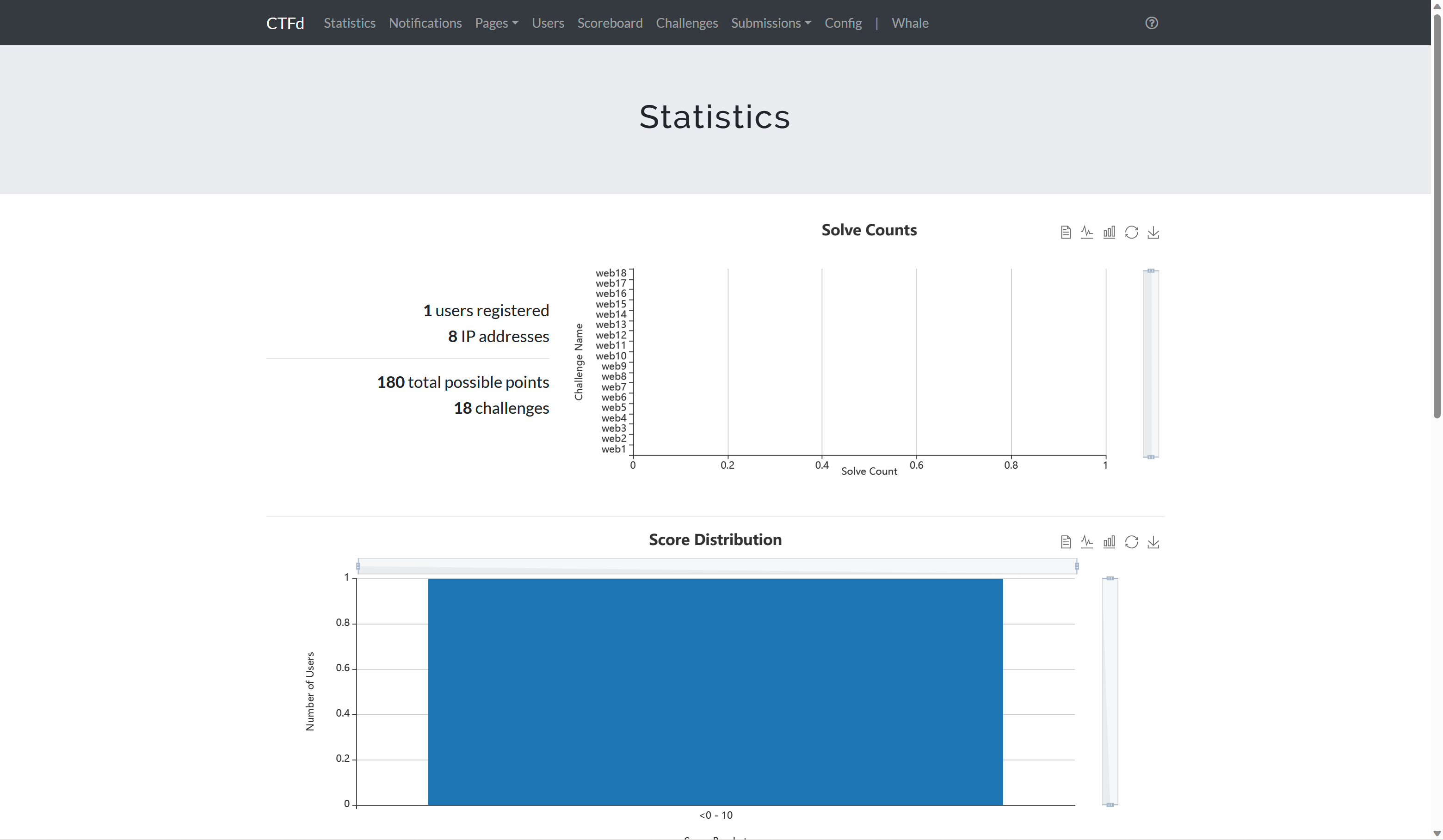The width and height of the screenshot is (1443, 840).
Task: Click the 'Challenge Name' axis label
Action: click(579, 362)
